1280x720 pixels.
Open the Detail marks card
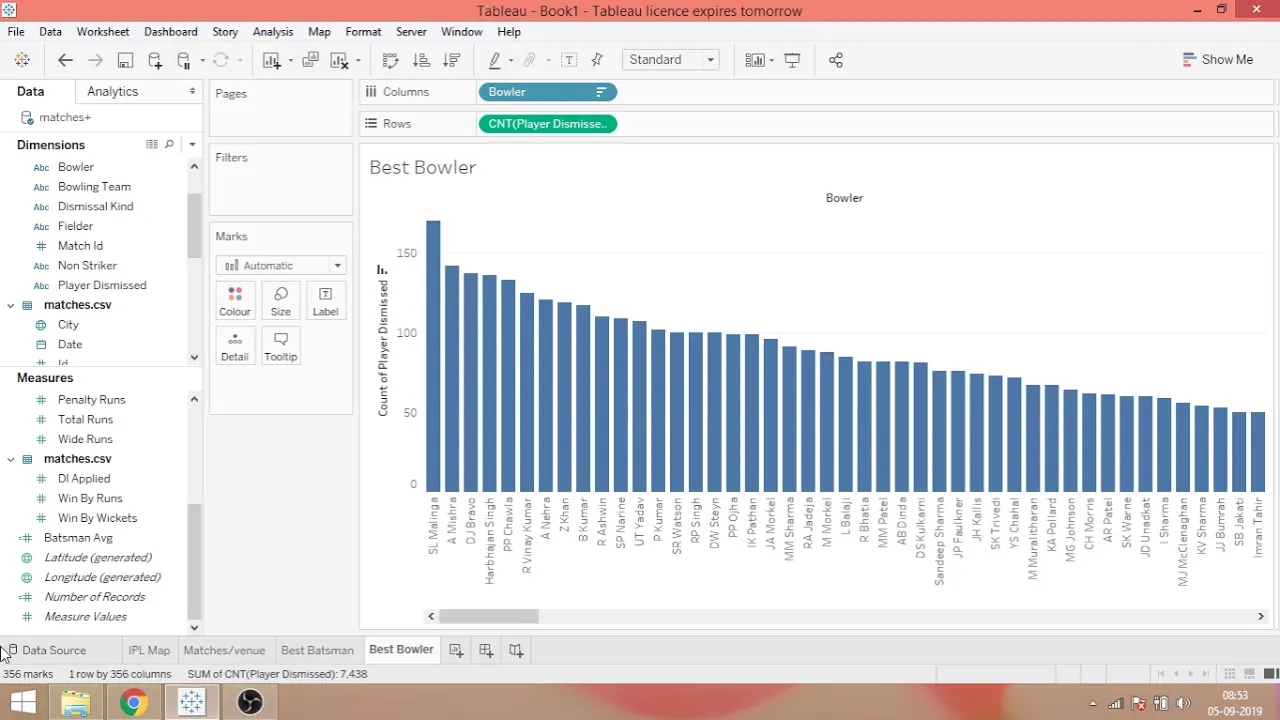coord(235,345)
